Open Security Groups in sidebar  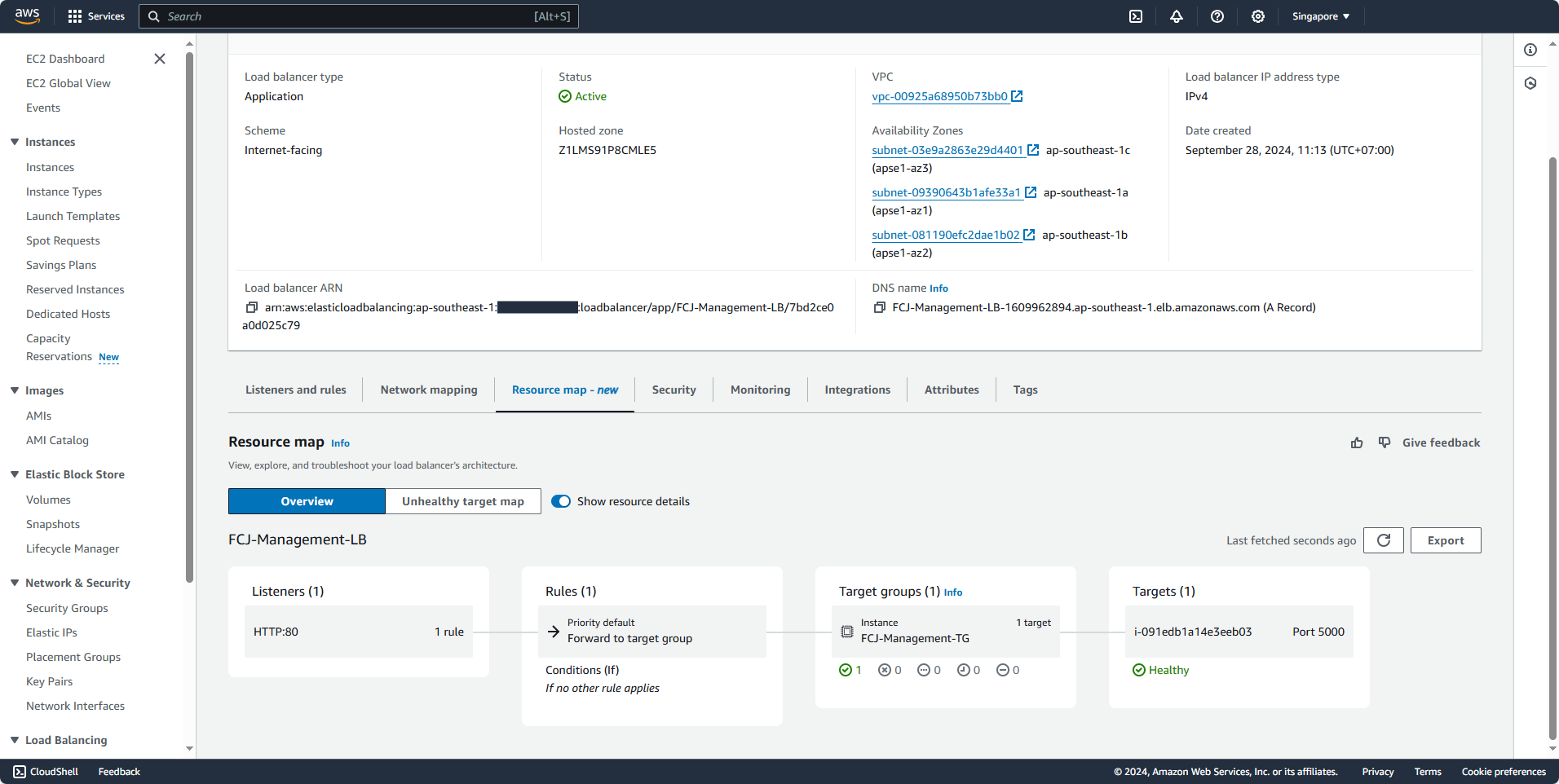click(67, 608)
